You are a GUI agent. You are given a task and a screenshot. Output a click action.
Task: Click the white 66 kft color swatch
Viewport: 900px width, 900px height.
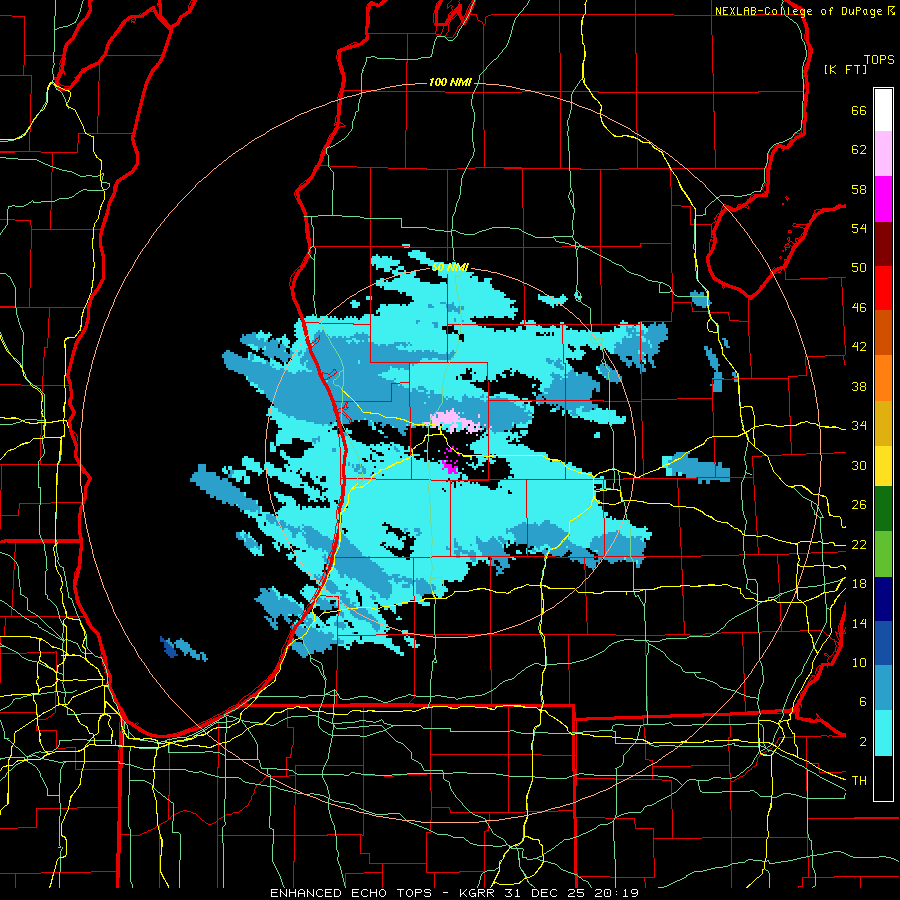click(x=883, y=110)
